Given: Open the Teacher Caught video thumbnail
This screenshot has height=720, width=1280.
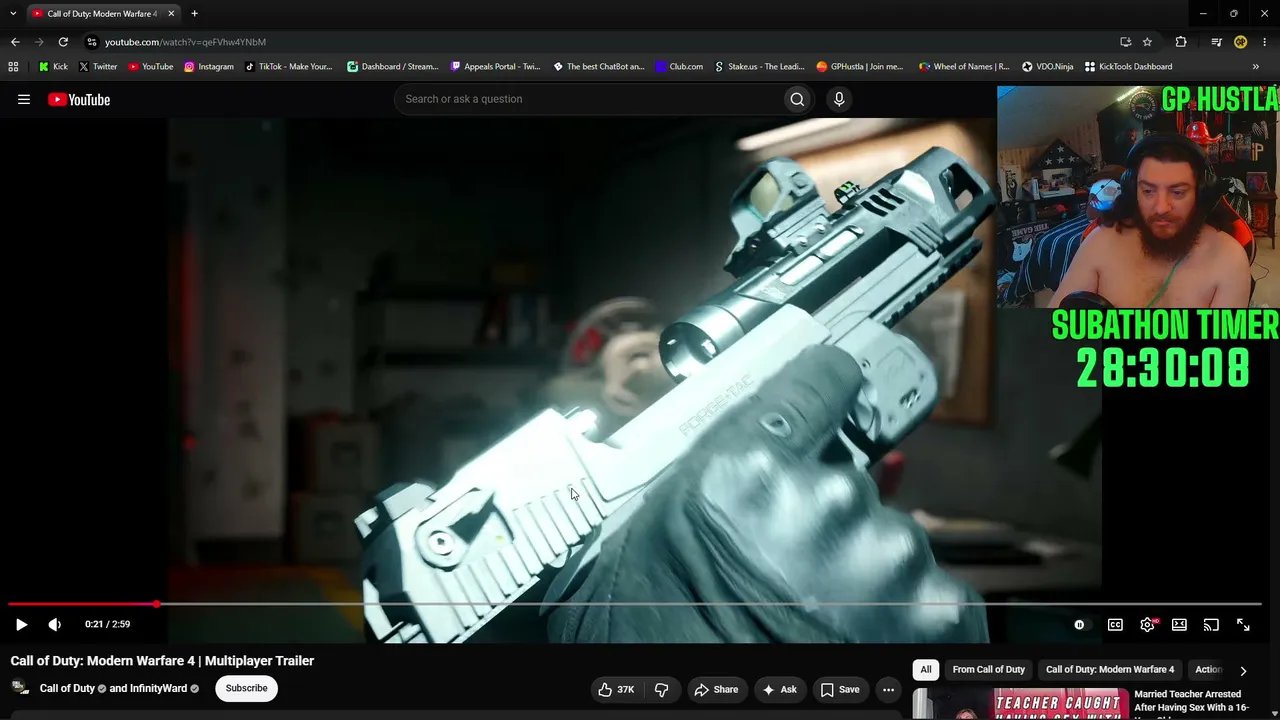Looking at the screenshot, I should (x=1020, y=704).
